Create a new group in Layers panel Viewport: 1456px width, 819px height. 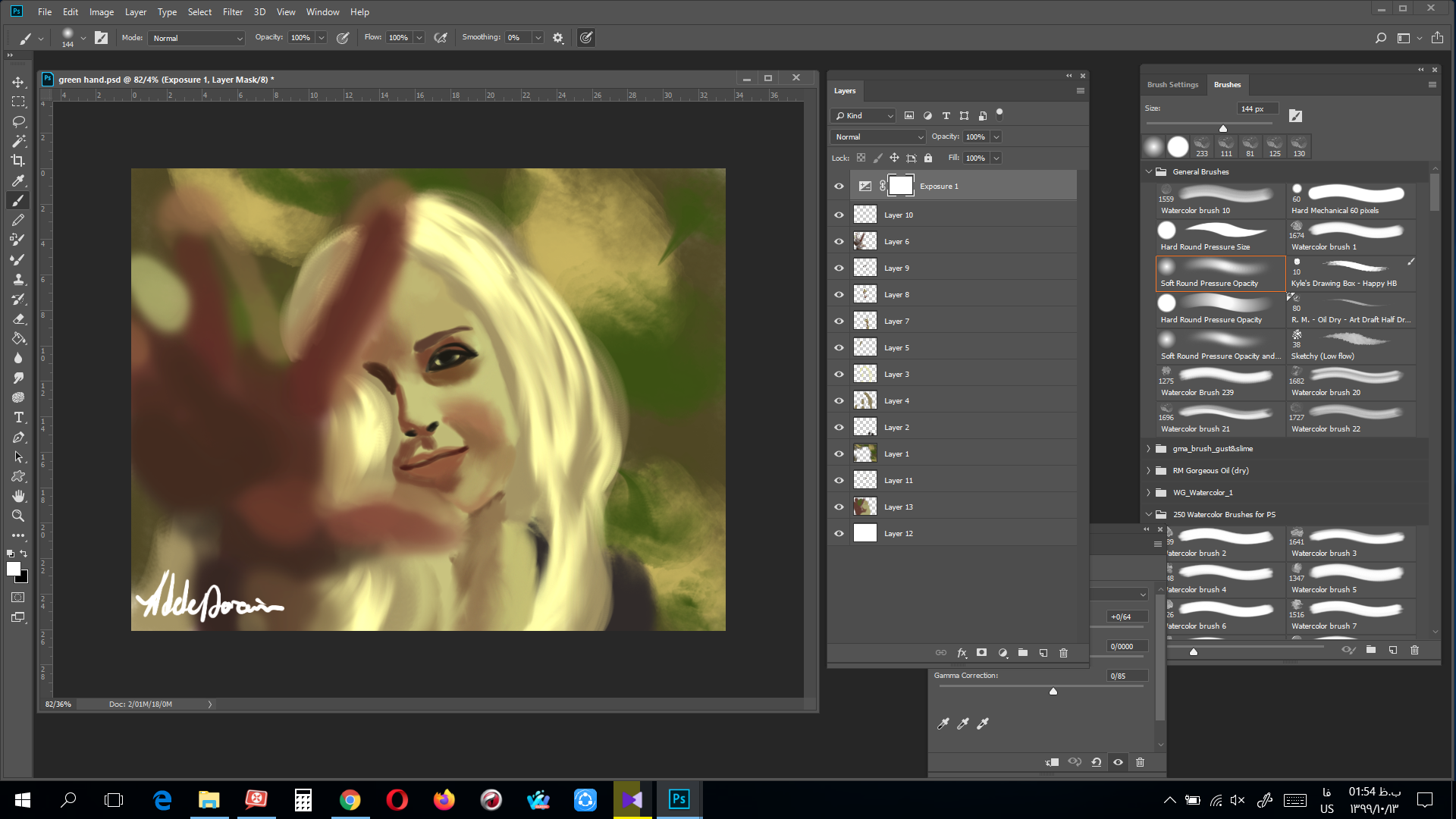click(x=1023, y=653)
